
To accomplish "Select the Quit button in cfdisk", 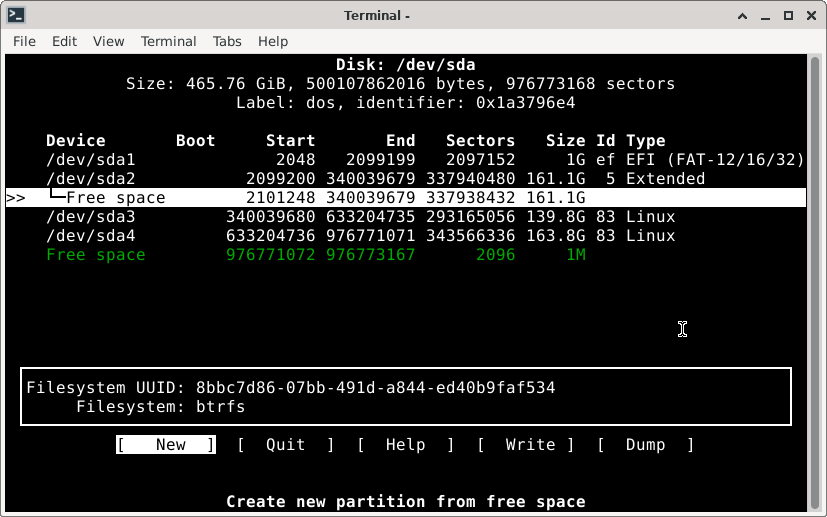I will point(285,445).
